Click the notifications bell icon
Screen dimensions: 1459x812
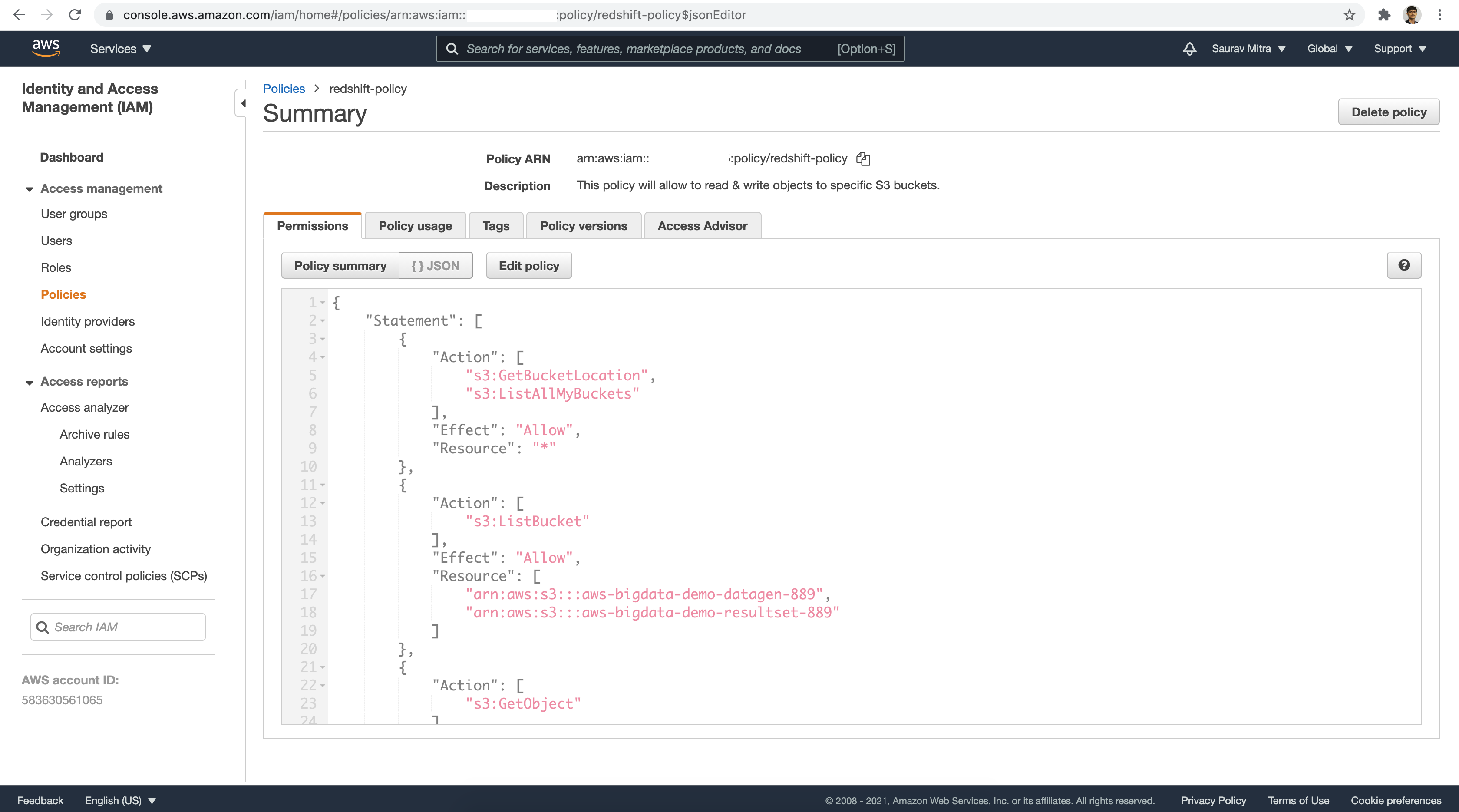[x=1189, y=49]
